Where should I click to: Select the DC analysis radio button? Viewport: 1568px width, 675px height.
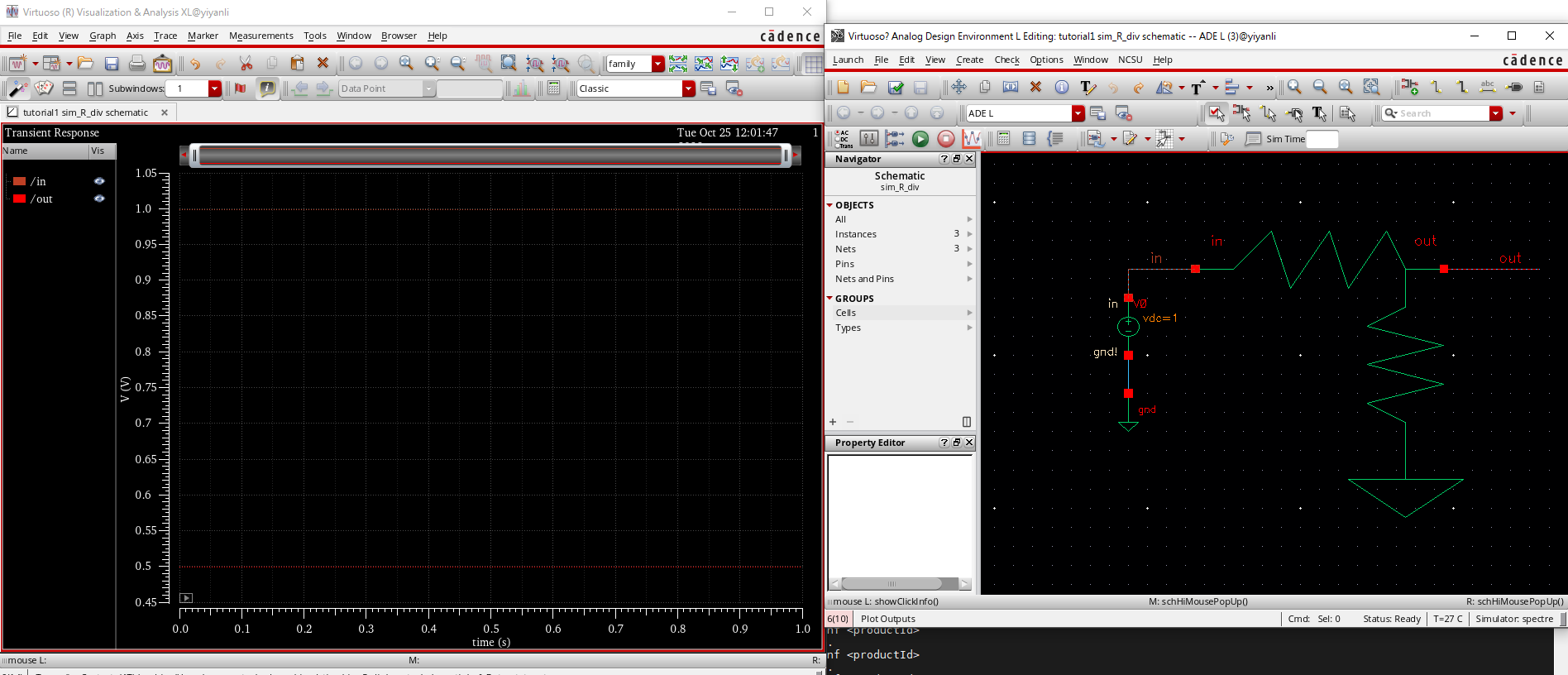pos(837,139)
